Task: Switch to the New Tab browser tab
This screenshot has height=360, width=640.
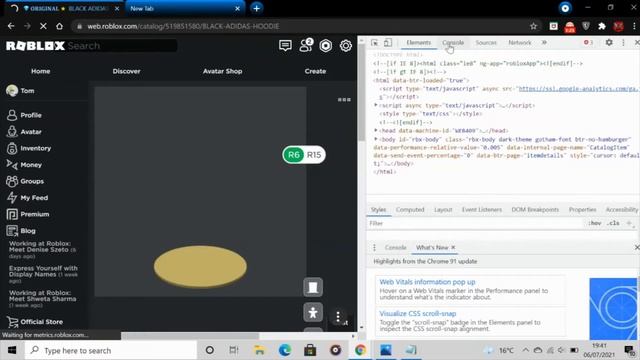Action: coord(184,8)
